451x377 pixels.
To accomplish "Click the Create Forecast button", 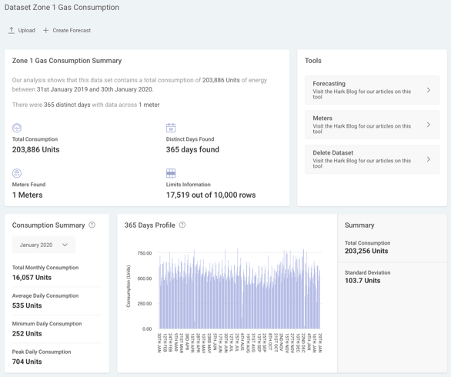I will point(67,30).
